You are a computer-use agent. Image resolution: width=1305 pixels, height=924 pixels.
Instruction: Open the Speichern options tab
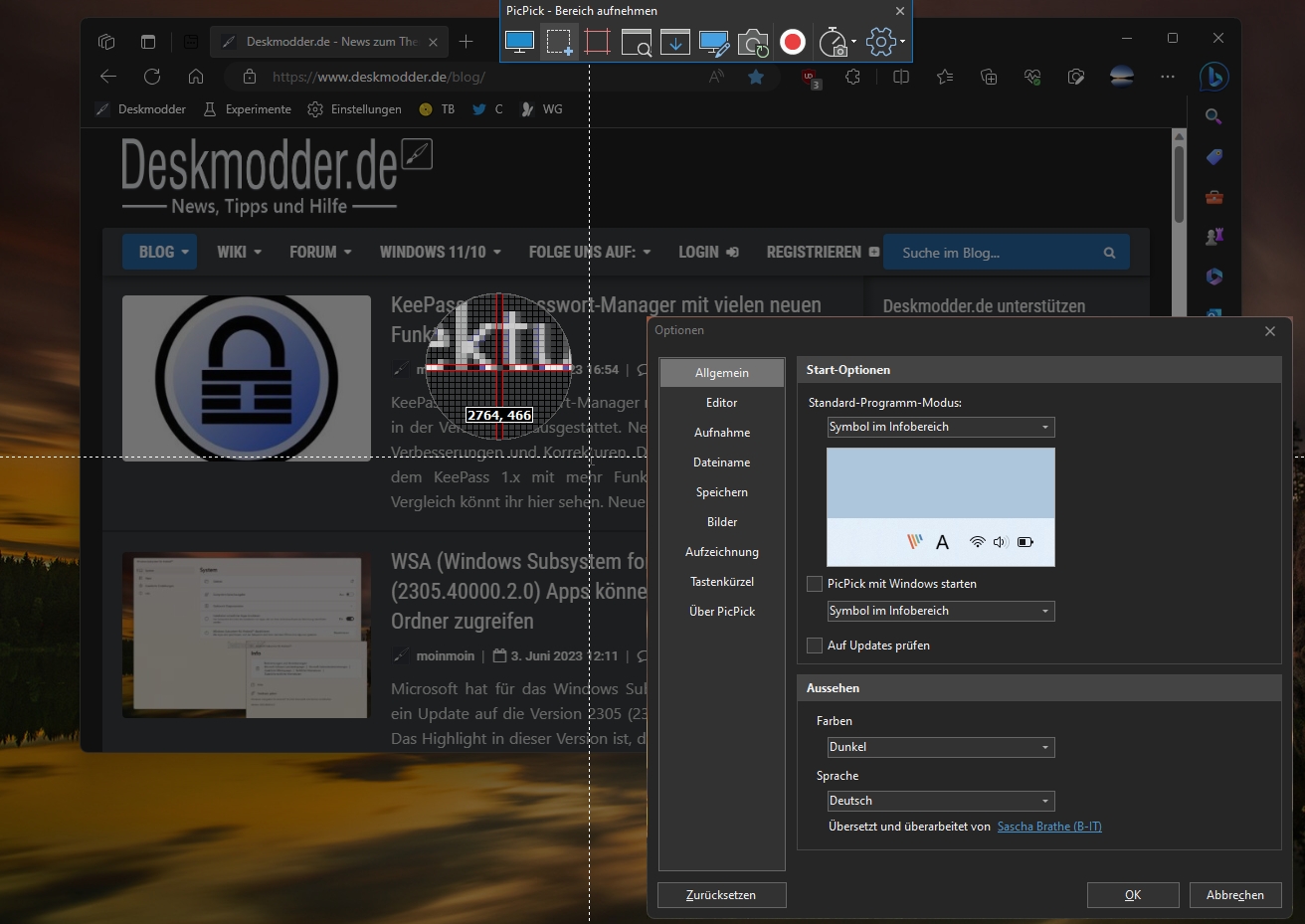click(x=722, y=492)
